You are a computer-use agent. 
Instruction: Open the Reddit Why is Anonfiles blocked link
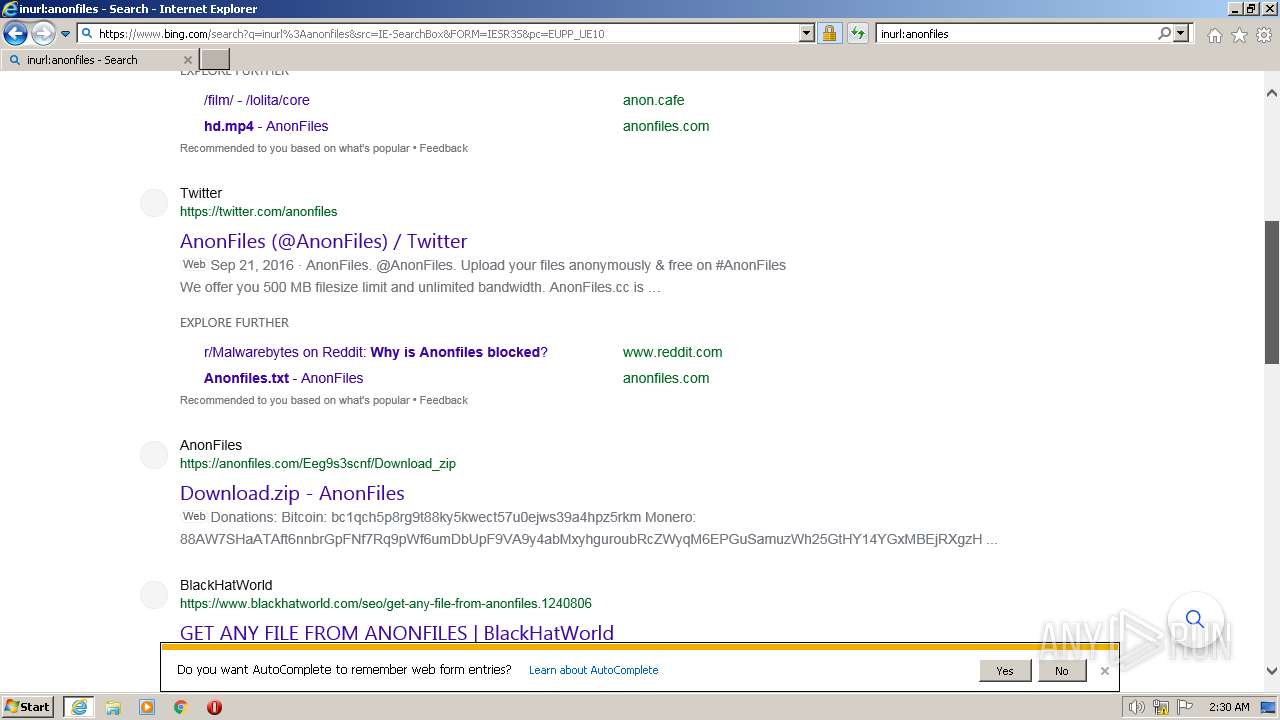(376, 352)
